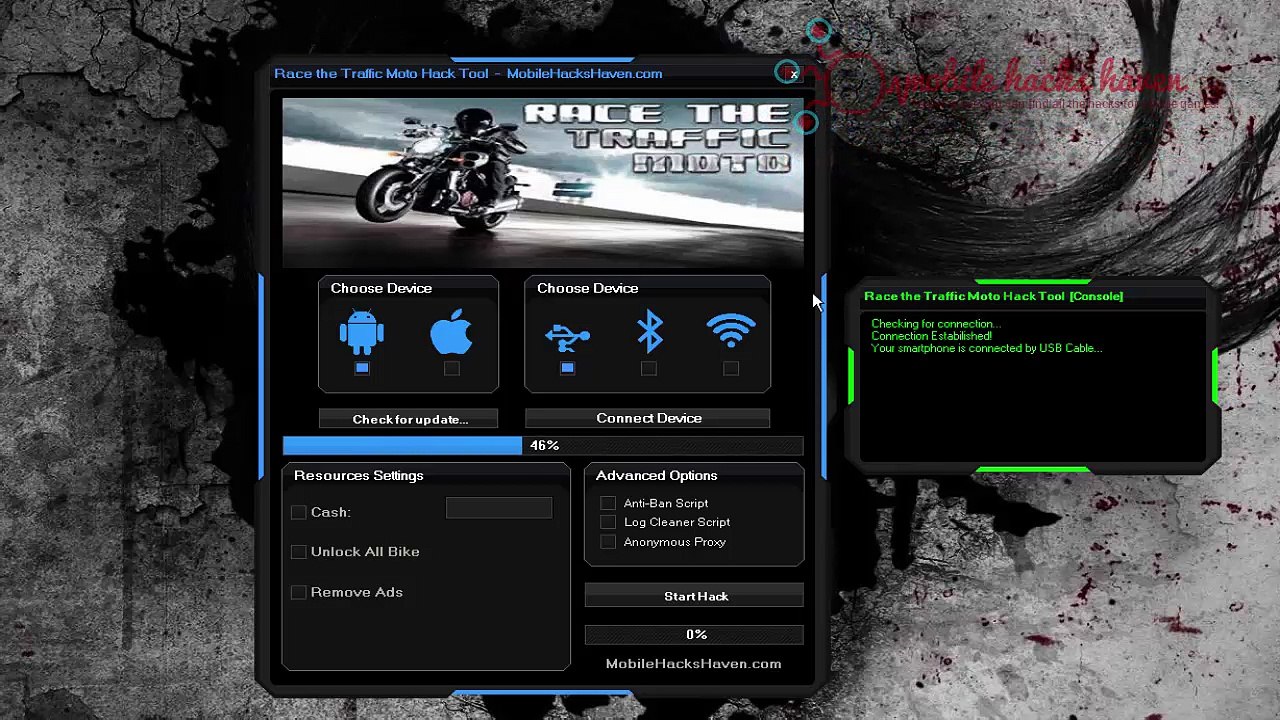Enable the Anonymous Proxy option

tap(608, 542)
